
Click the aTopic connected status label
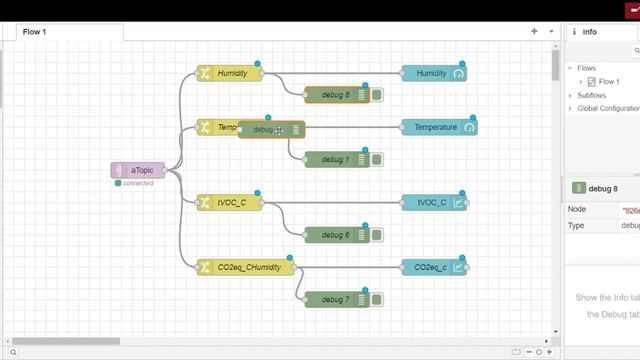138,183
